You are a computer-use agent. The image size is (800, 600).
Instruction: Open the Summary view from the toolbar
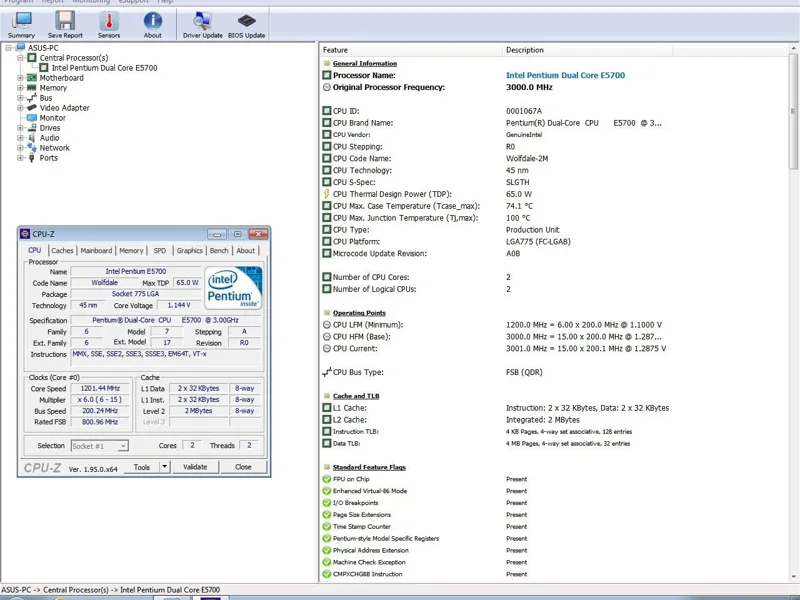pyautogui.click(x=21, y=23)
